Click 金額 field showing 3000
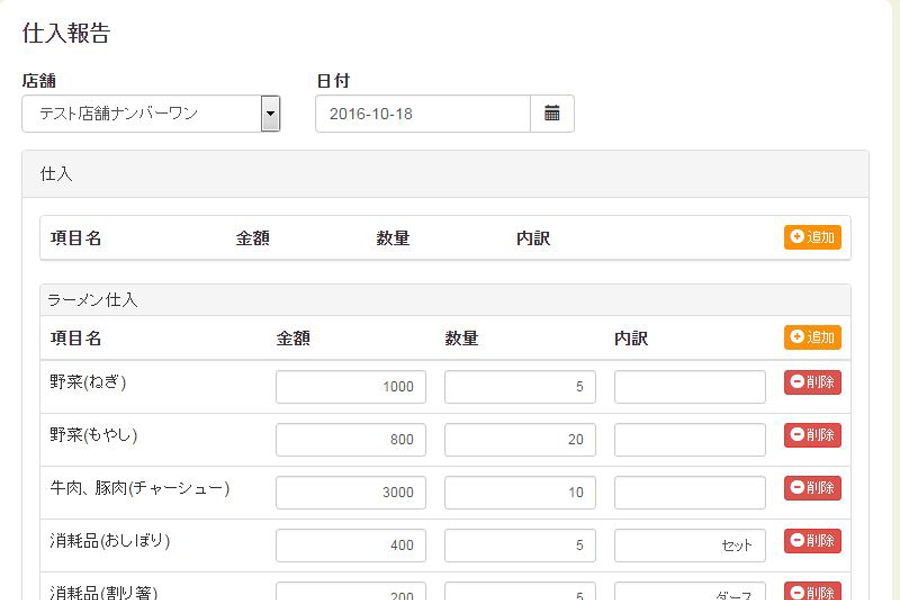Screen dimensions: 900x600 point(351,493)
